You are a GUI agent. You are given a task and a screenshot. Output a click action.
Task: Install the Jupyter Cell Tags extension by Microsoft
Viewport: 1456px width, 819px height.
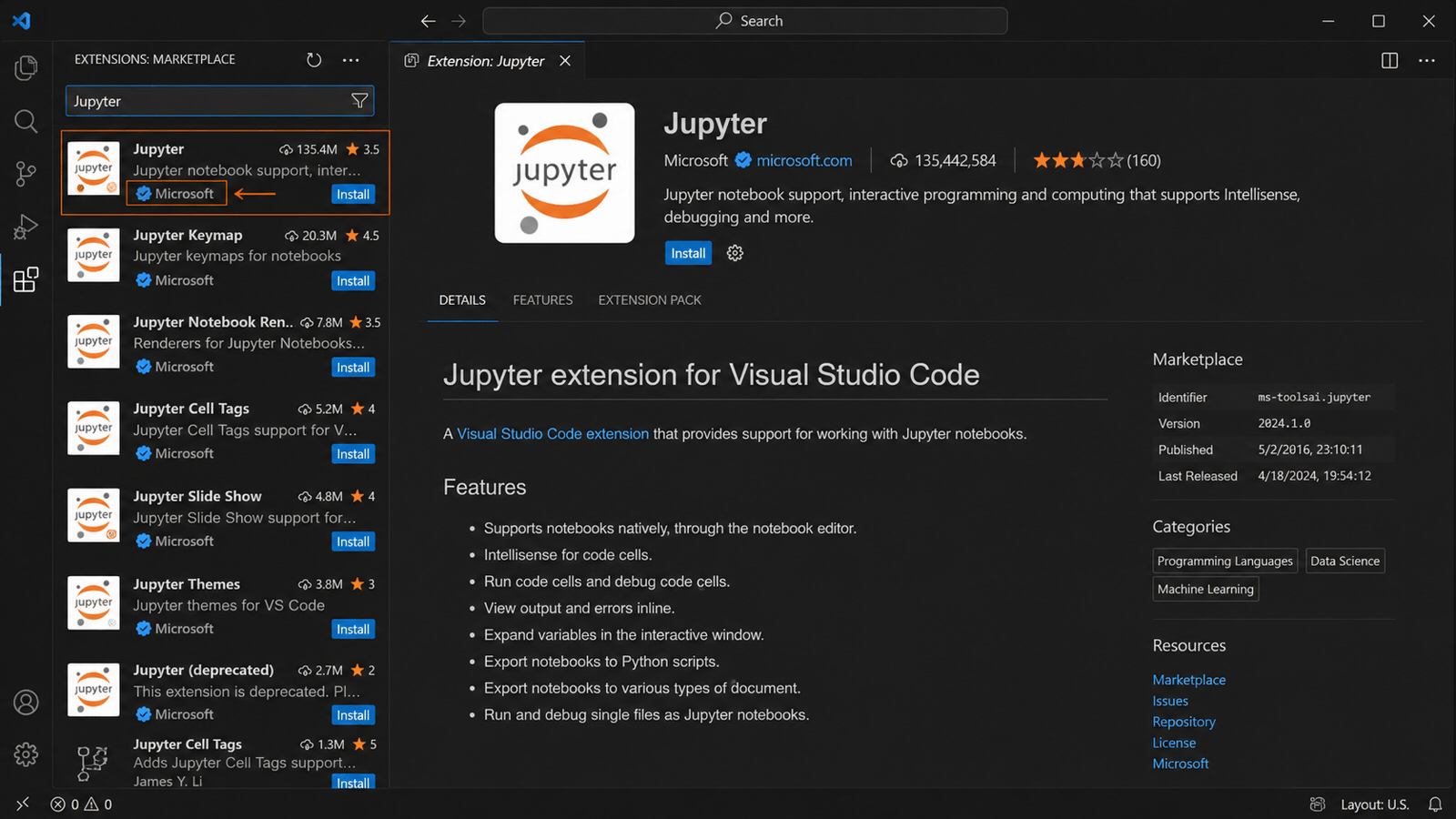click(353, 454)
